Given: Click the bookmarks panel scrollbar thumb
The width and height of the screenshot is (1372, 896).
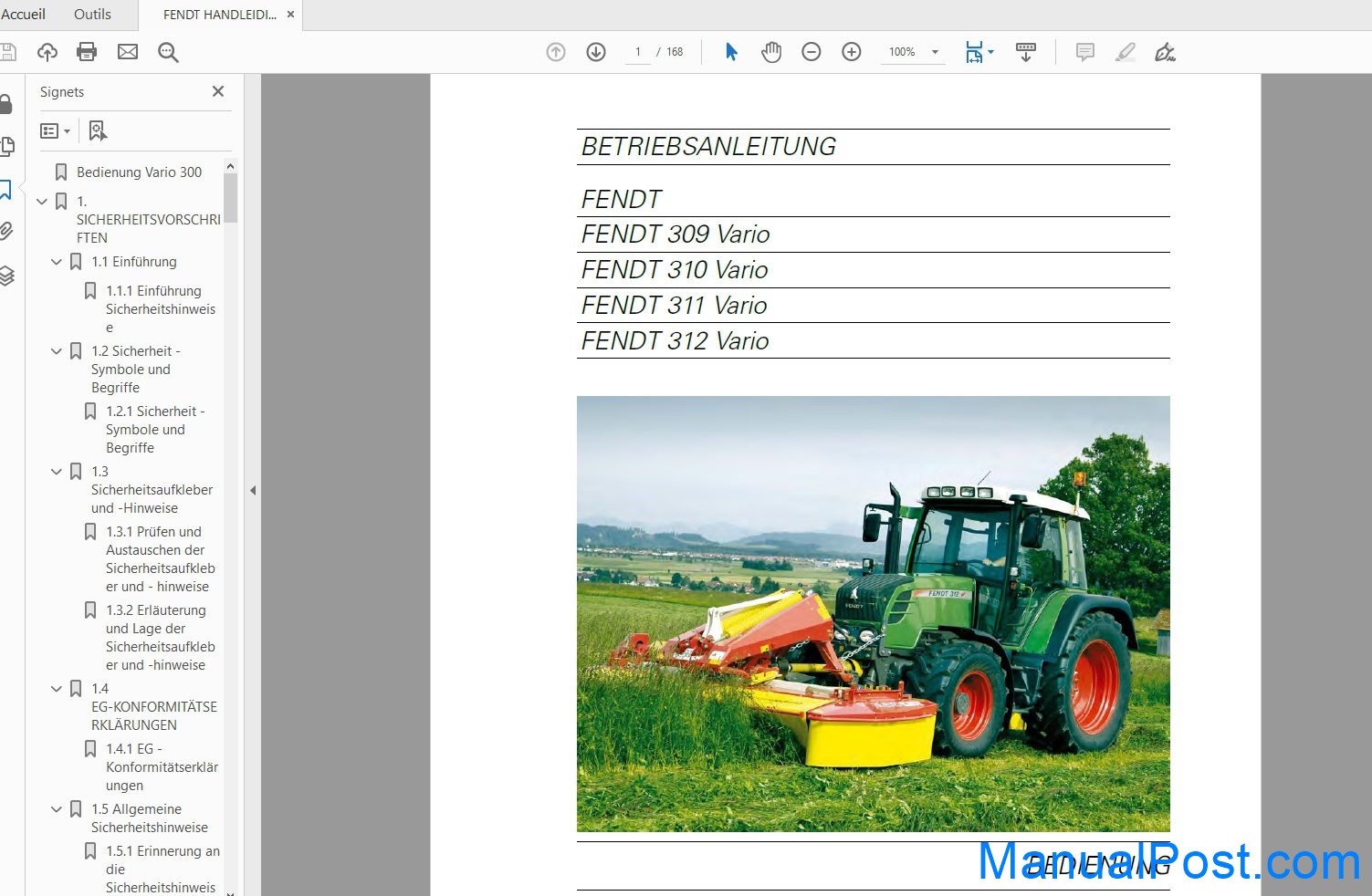Looking at the screenshot, I should 230,198.
